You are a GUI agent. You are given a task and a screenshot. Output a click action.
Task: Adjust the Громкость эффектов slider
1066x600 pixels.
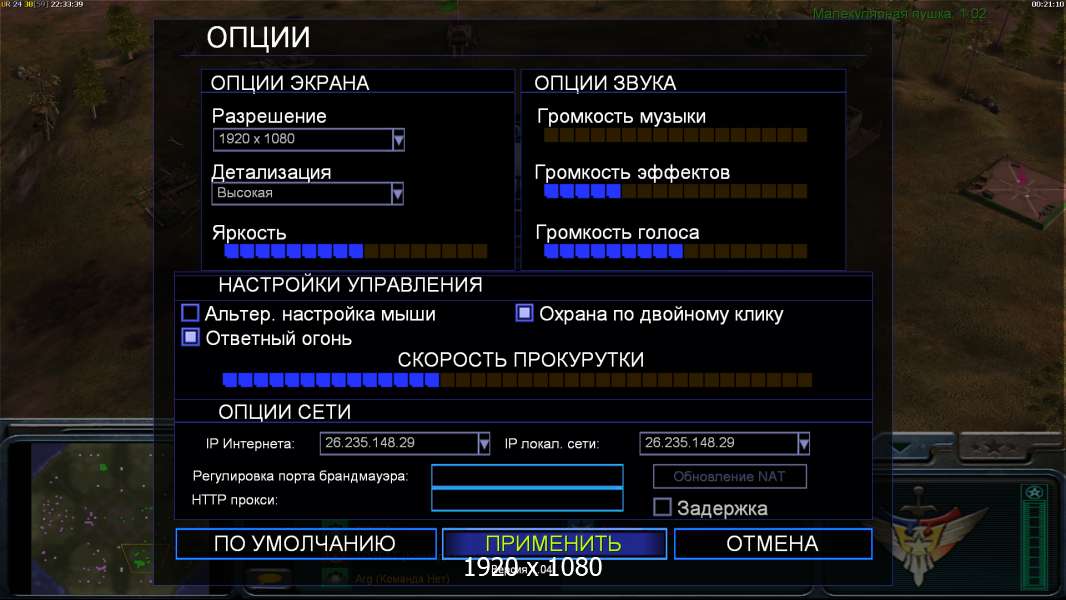(x=675, y=192)
